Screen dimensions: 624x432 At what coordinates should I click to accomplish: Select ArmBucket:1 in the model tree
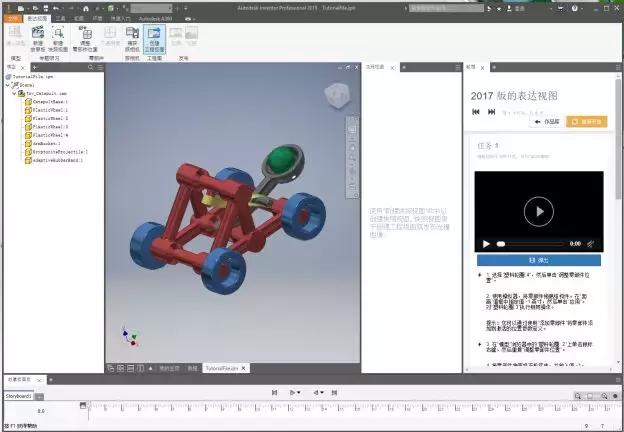pyautogui.click(x=43, y=144)
